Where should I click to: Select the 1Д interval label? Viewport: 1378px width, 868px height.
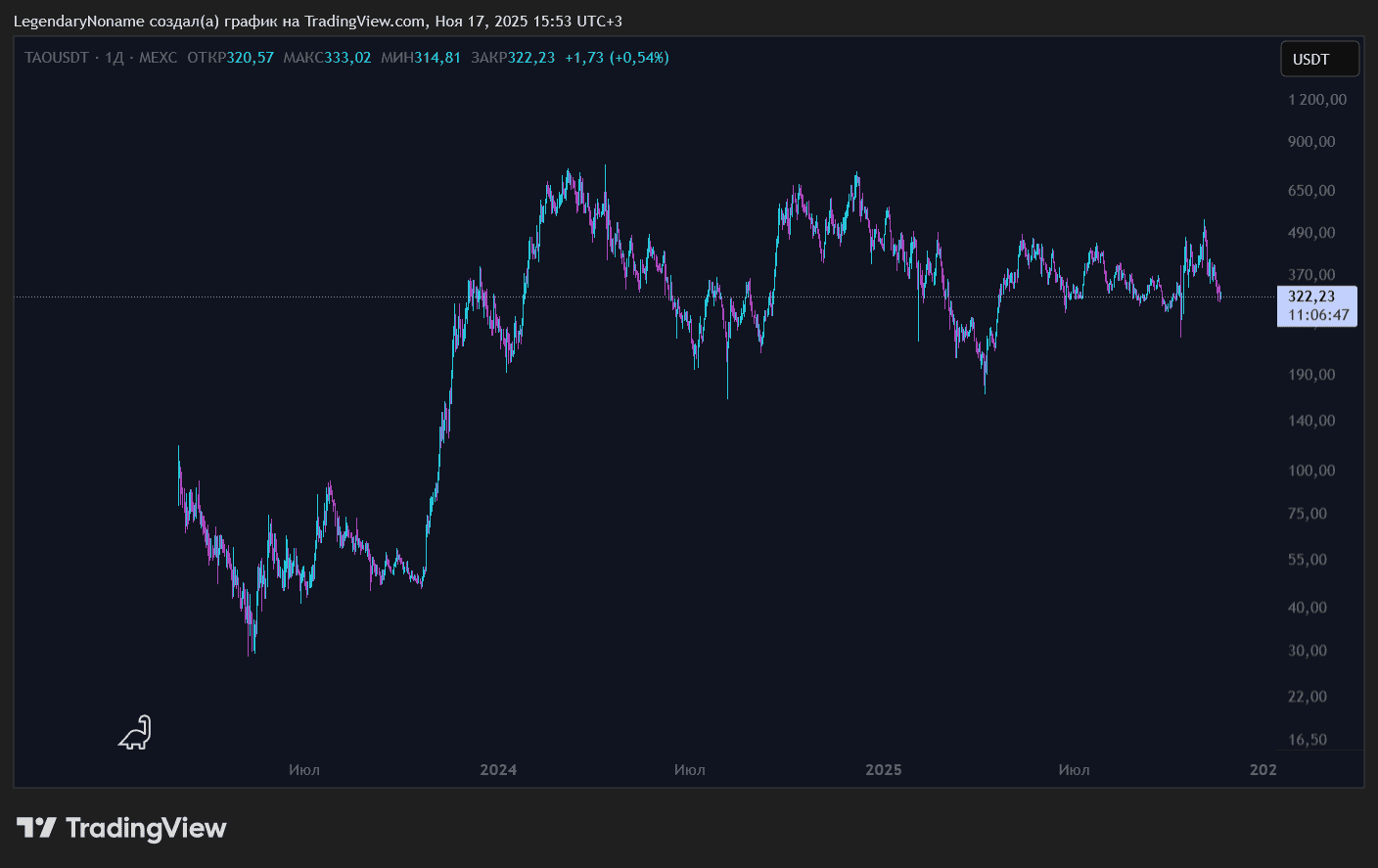pos(115,58)
